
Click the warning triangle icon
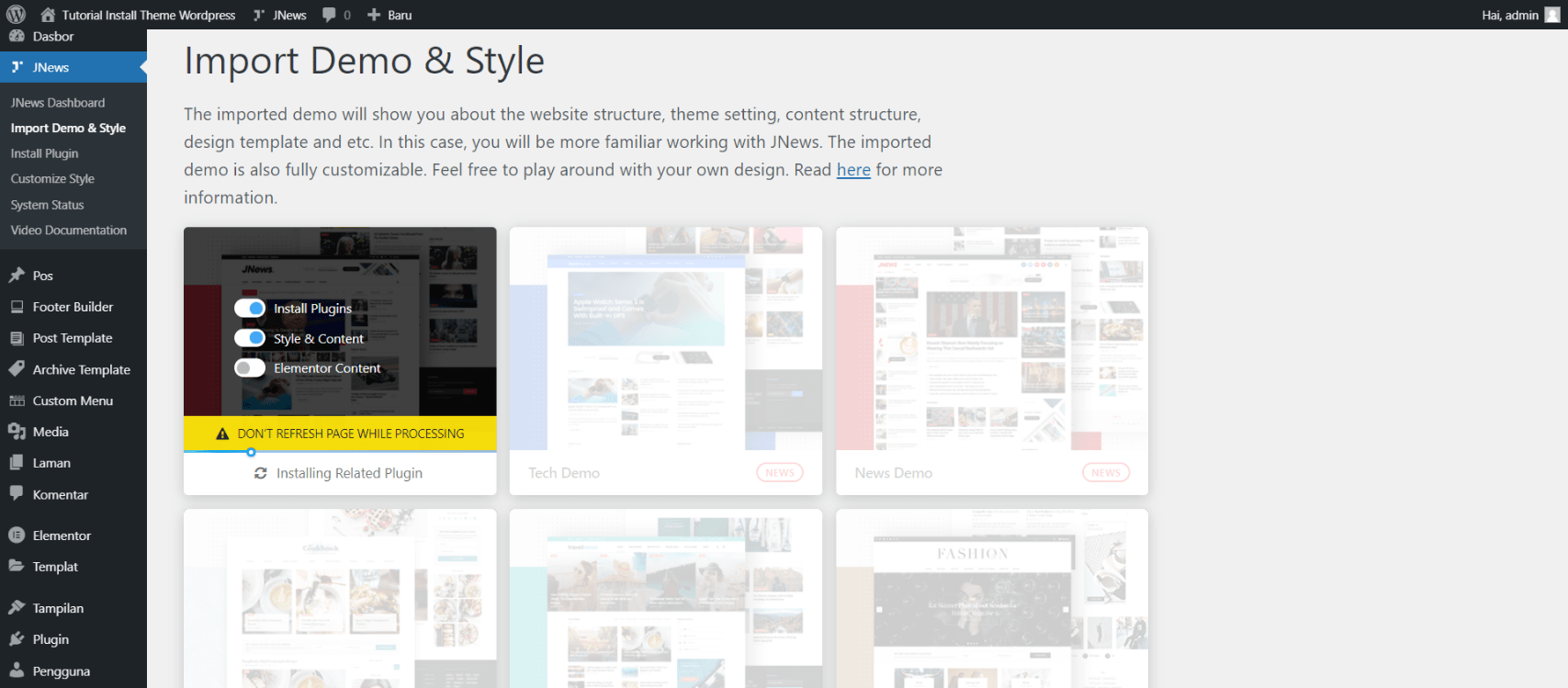pos(222,434)
